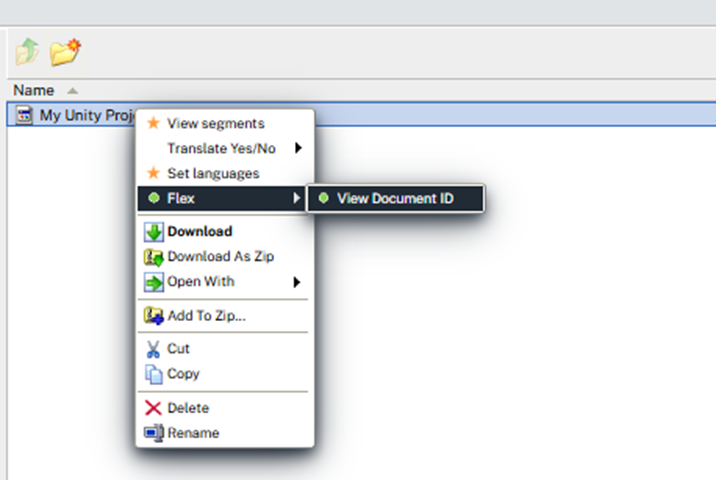Expand the Open With submenu arrow

297,282
